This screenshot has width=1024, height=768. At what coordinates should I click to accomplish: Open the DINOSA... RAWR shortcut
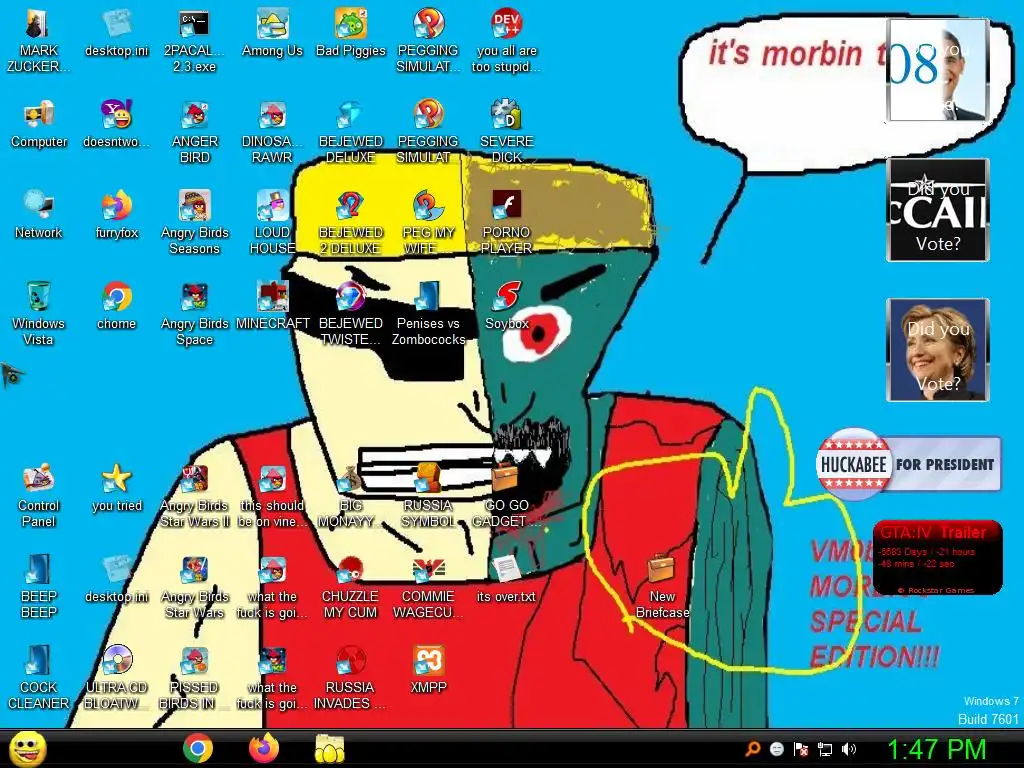point(272,132)
